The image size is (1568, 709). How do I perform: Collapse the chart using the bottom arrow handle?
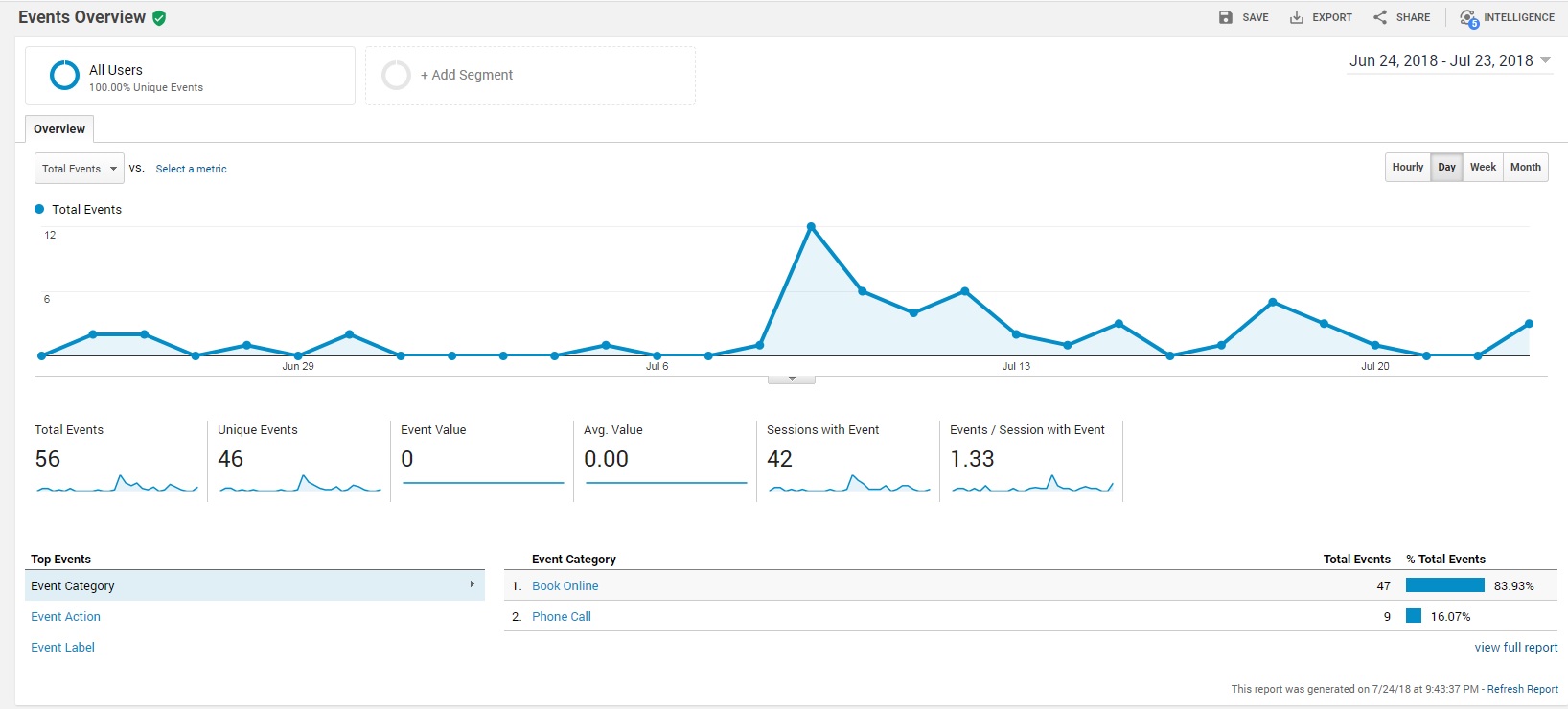pyautogui.click(x=792, y=379)
